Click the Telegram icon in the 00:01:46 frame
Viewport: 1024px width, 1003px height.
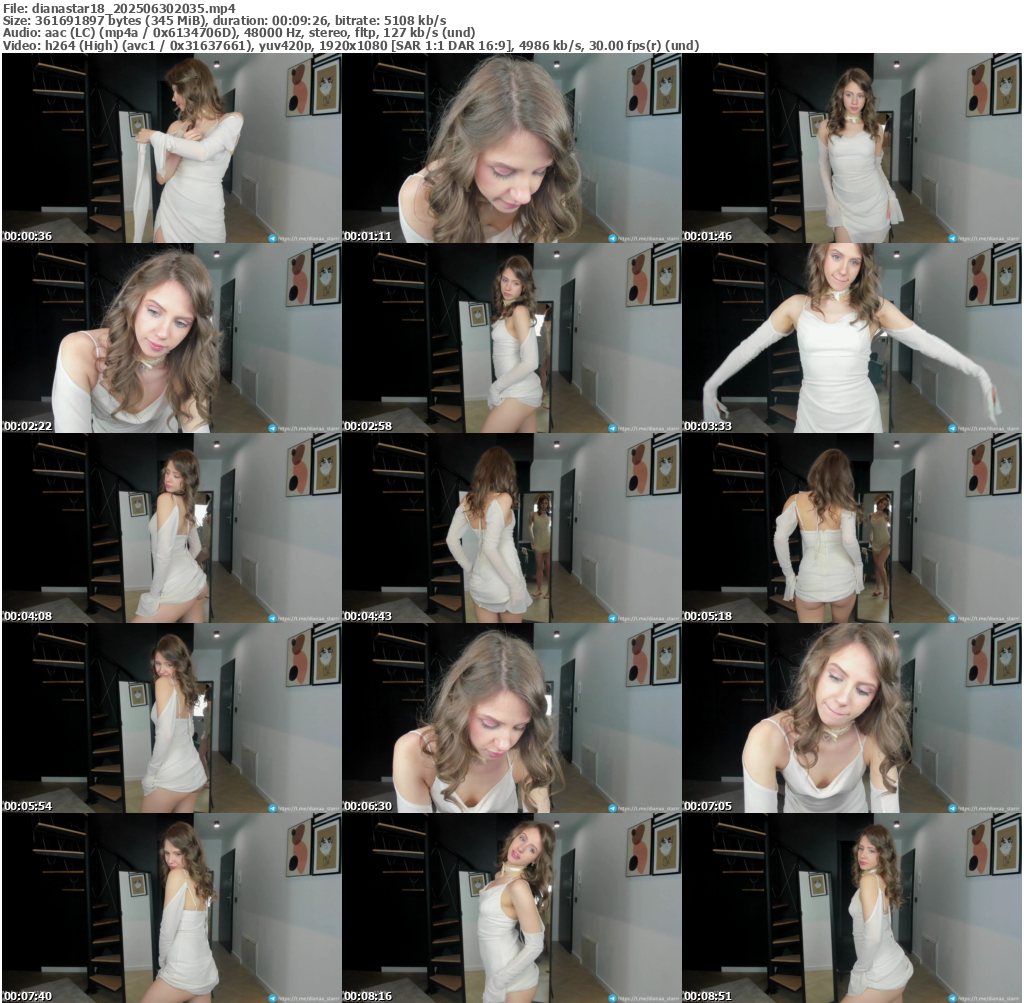click(x=952, y=238)
